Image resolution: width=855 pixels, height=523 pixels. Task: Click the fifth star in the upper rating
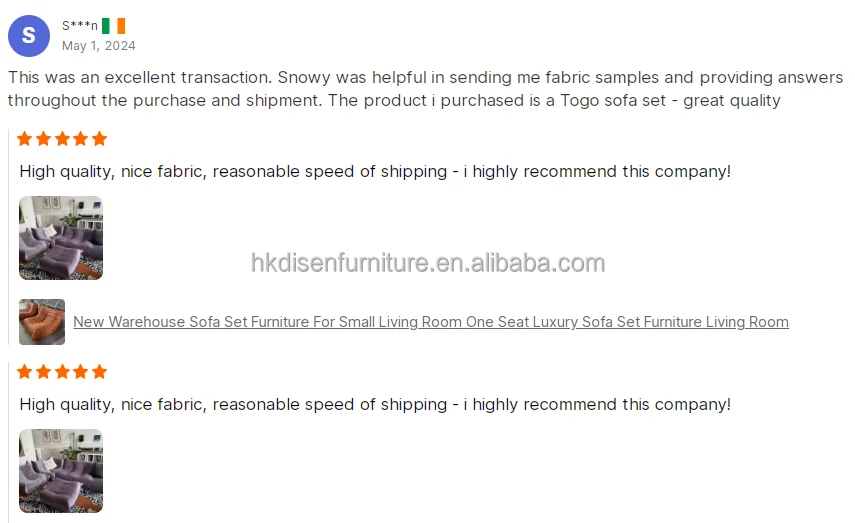[x=99, y=139]
